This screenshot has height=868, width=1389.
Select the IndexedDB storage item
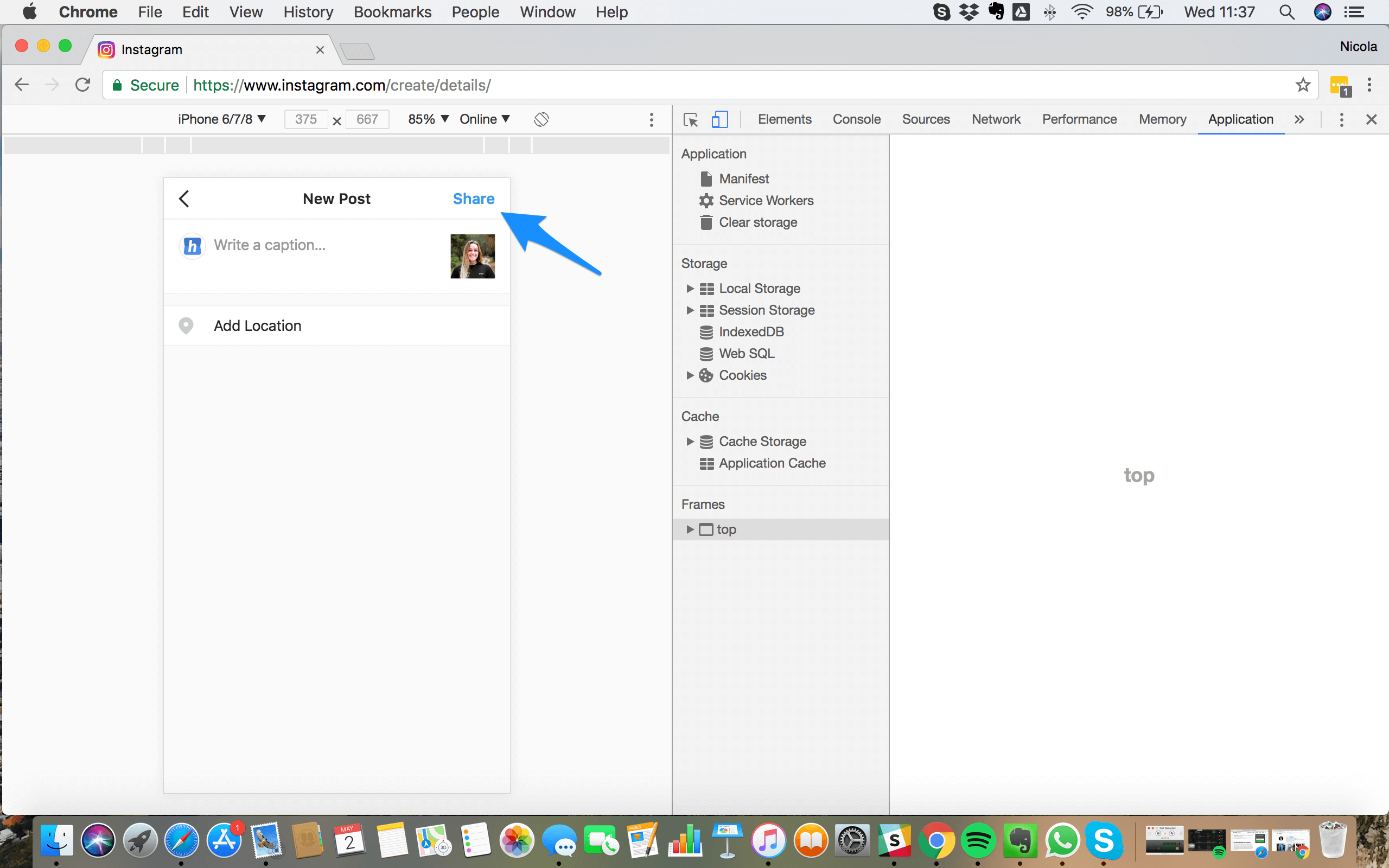[752, 331]
